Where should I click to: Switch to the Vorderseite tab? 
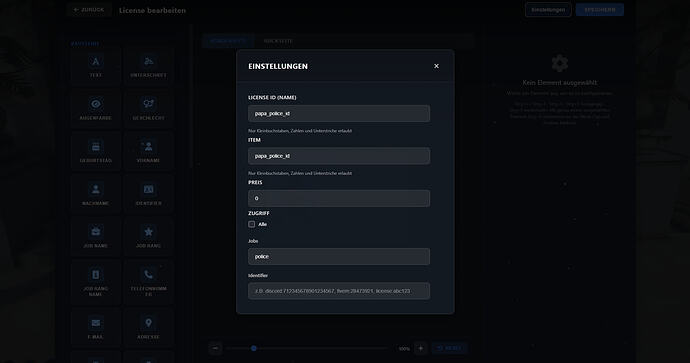tap(228, 41)
